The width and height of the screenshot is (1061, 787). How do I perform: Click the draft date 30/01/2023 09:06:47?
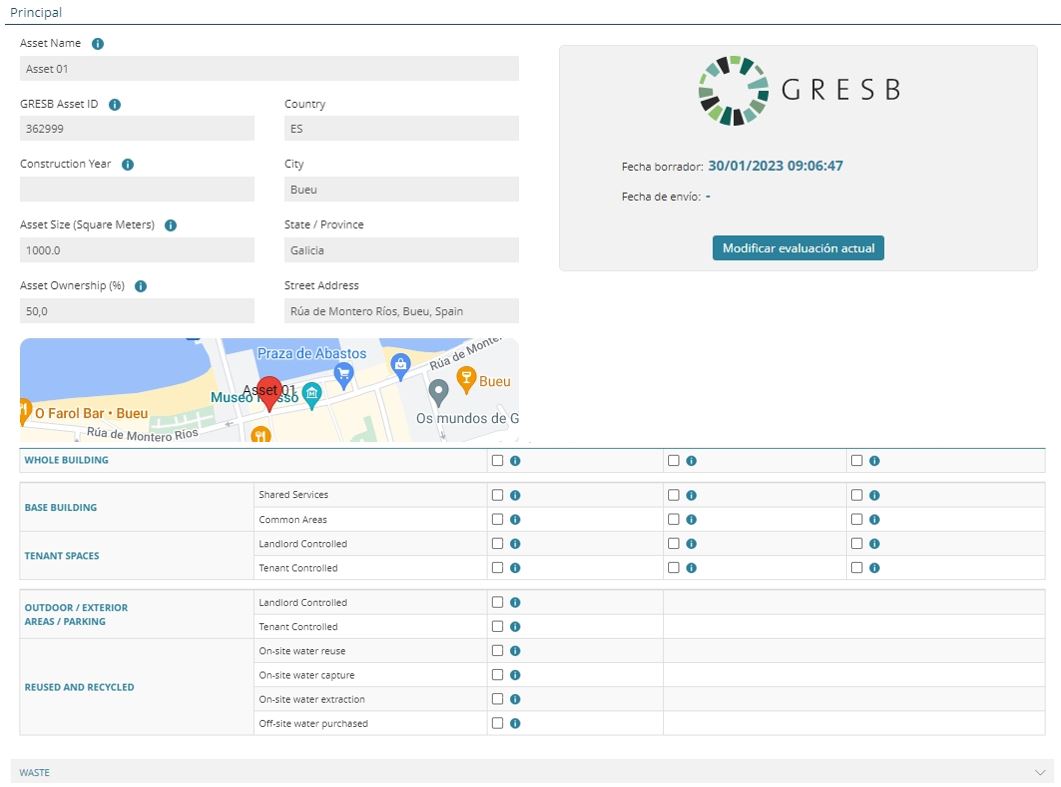[775, 166]
